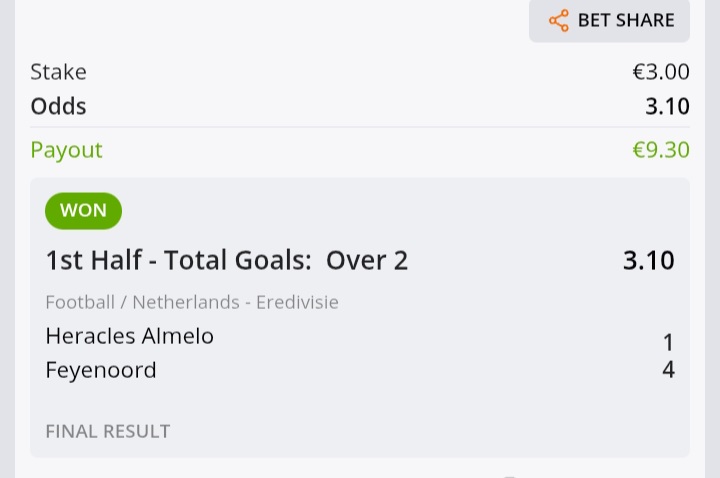Click the Over 2 selection text
720x478 pixels.
[367, 260]
